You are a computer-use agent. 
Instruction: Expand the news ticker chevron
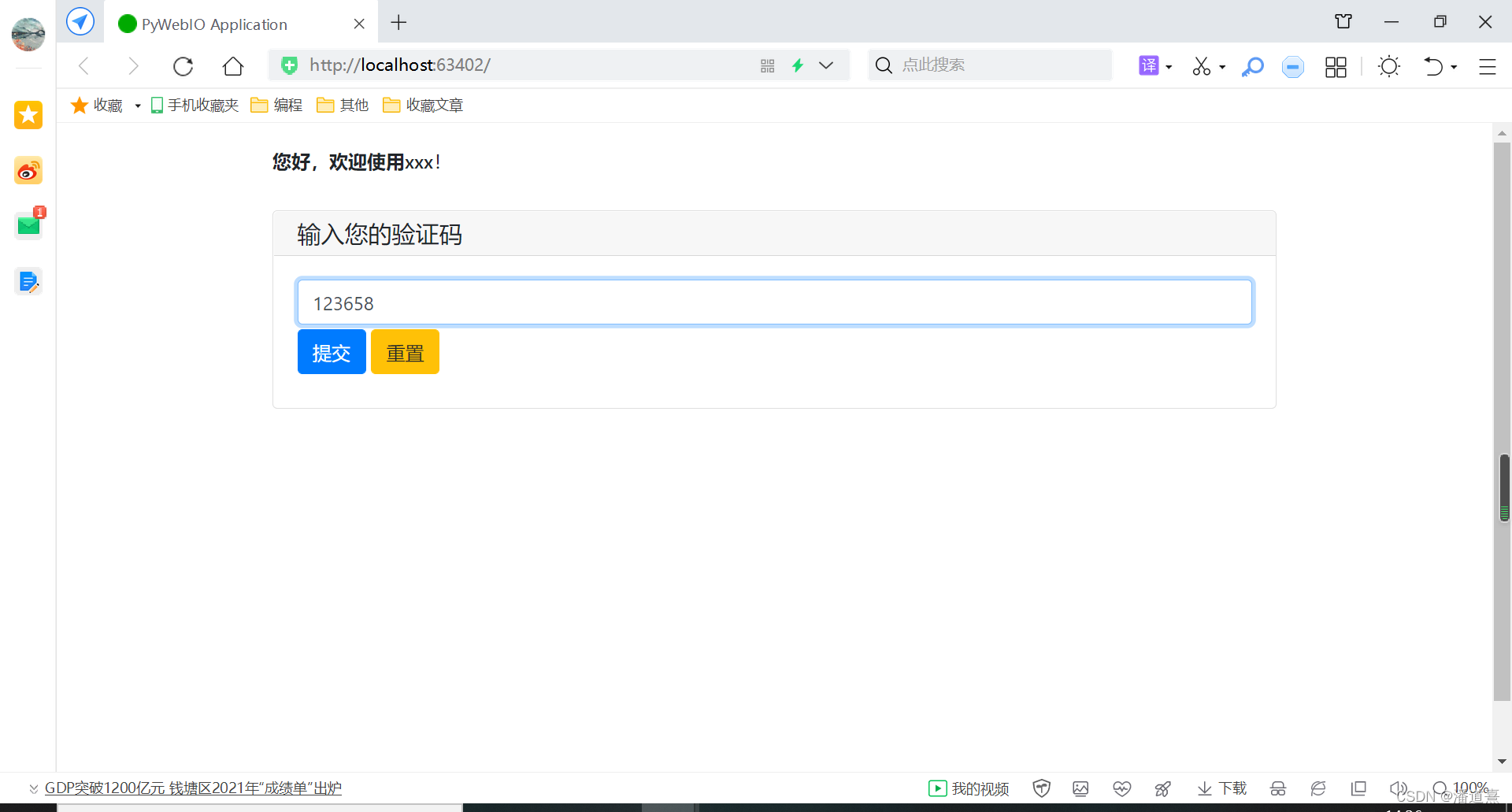click(33, 788)
